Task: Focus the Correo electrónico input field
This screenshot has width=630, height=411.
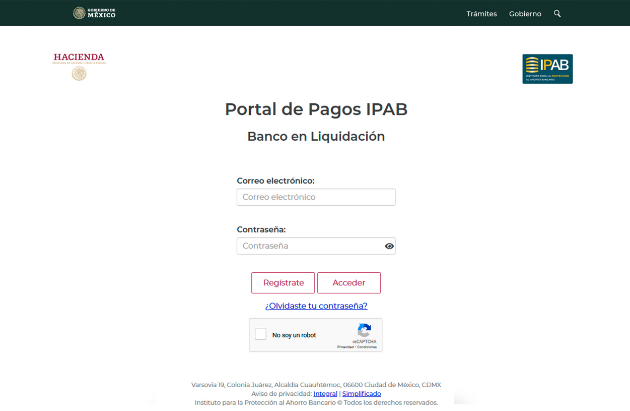Action: point(316,197)
